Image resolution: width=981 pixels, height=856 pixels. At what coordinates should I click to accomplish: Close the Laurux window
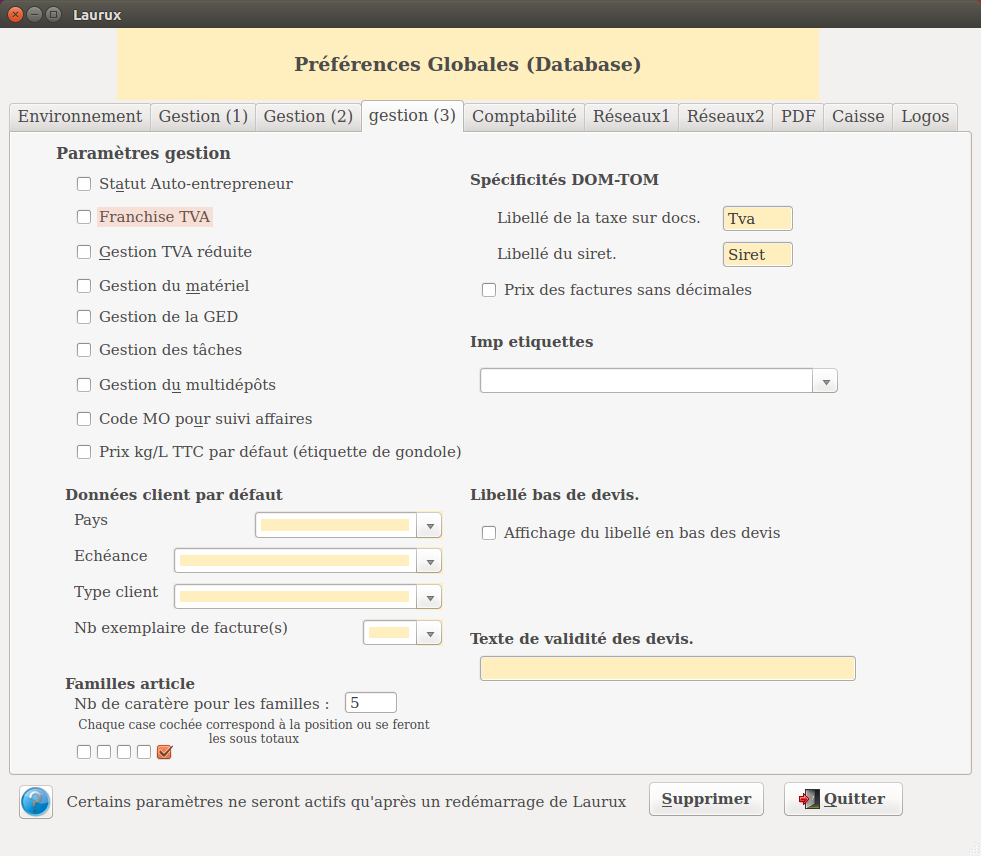(15, 14)
